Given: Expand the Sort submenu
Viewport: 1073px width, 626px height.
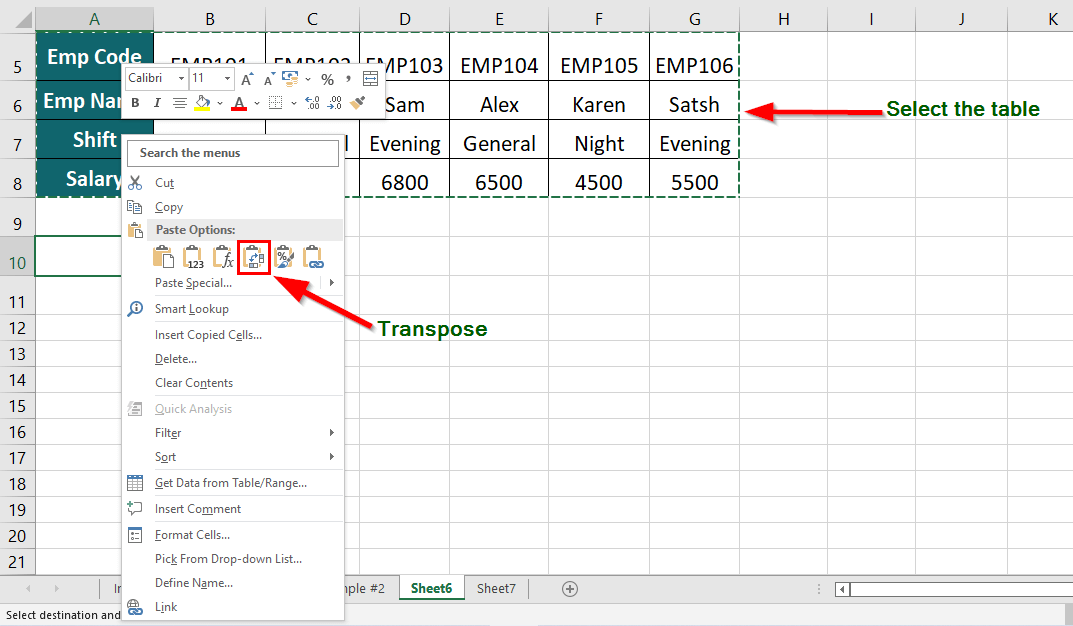Looking at the screenshot, I should click(x=166, y=457).
